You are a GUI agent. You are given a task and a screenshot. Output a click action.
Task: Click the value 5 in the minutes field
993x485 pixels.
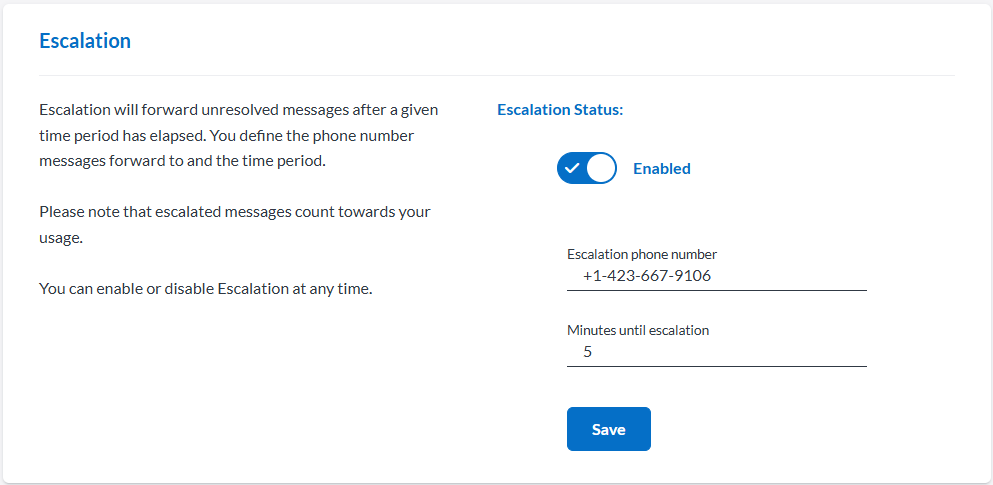[588, 352]
